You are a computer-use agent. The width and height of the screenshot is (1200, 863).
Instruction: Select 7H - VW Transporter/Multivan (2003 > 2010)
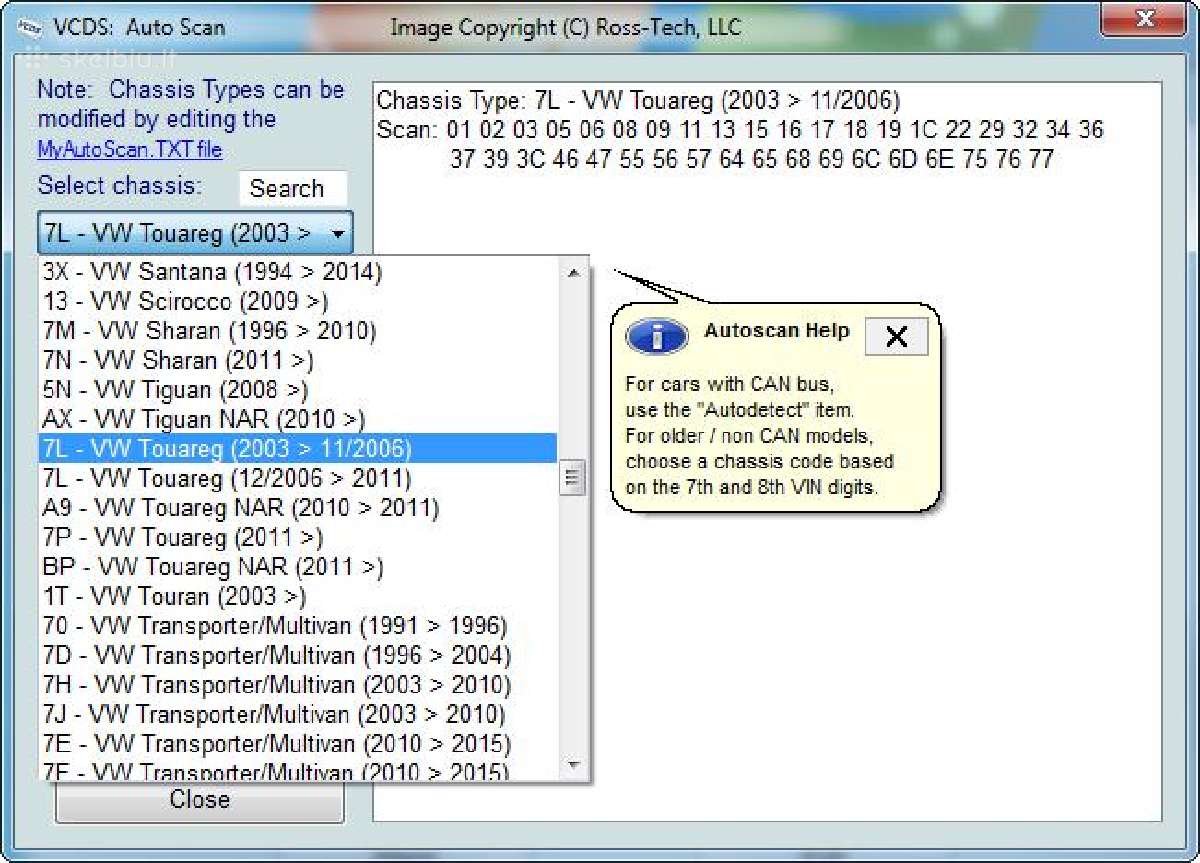(298, 685)
